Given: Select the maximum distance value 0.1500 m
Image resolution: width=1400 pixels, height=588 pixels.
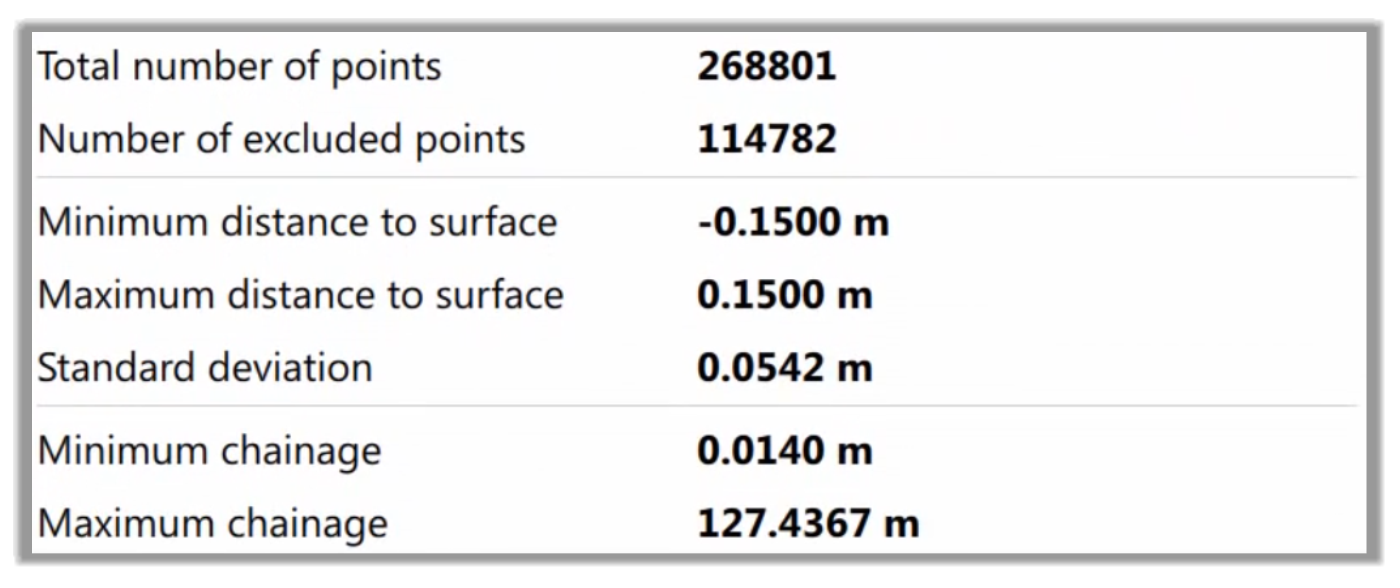Looking at the screenshot, I should coord(785,294).
